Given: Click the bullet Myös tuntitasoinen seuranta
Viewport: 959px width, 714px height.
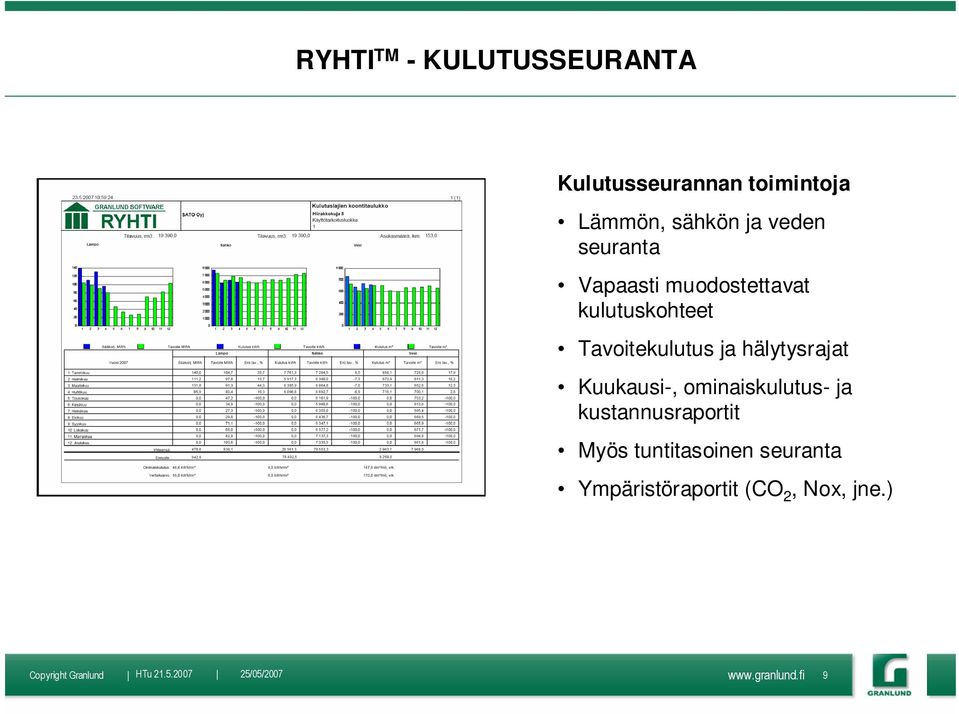Looking at the screenshot, I should point(709,450).
